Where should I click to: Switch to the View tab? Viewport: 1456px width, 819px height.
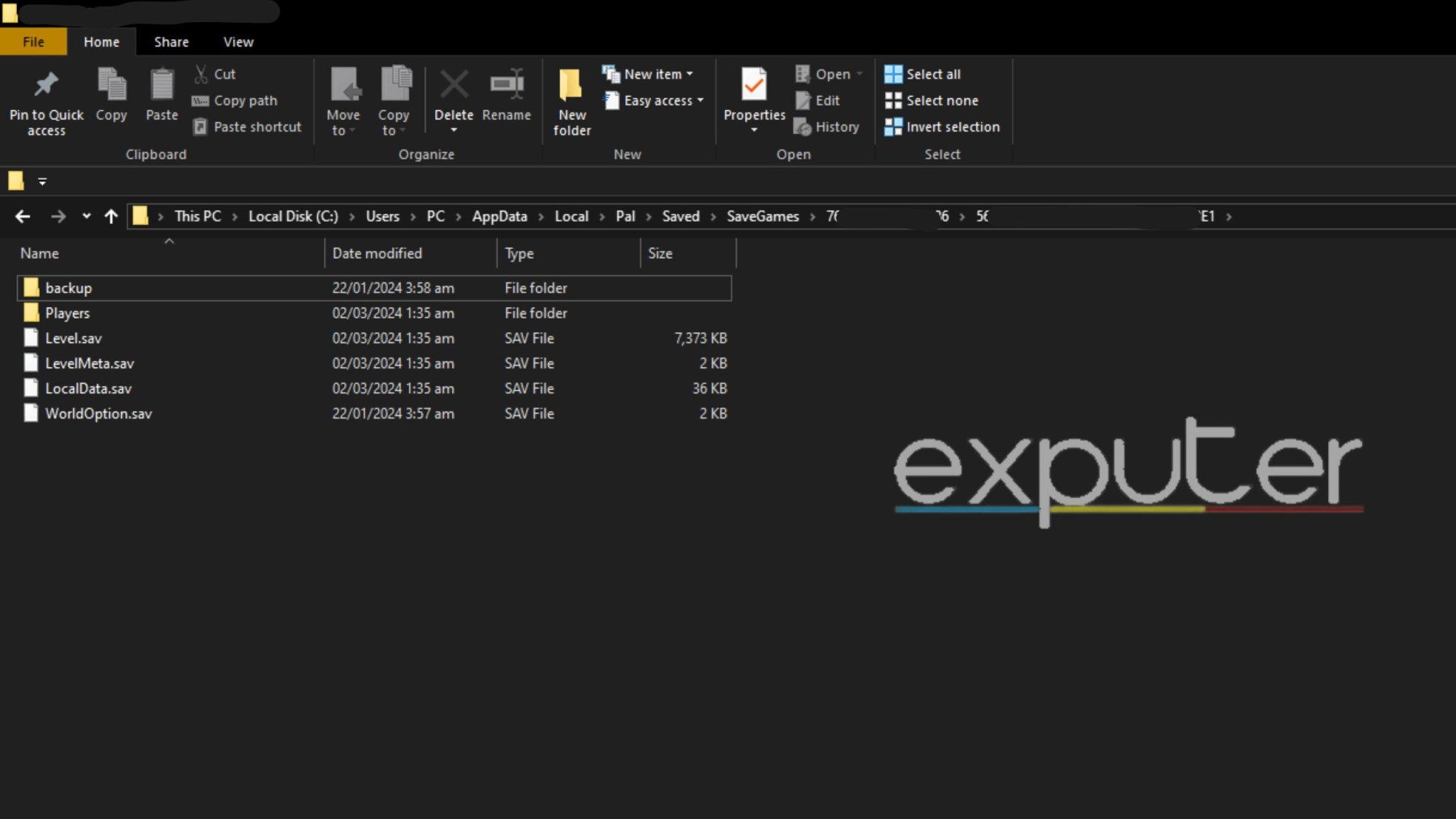(x=237, y=41)
